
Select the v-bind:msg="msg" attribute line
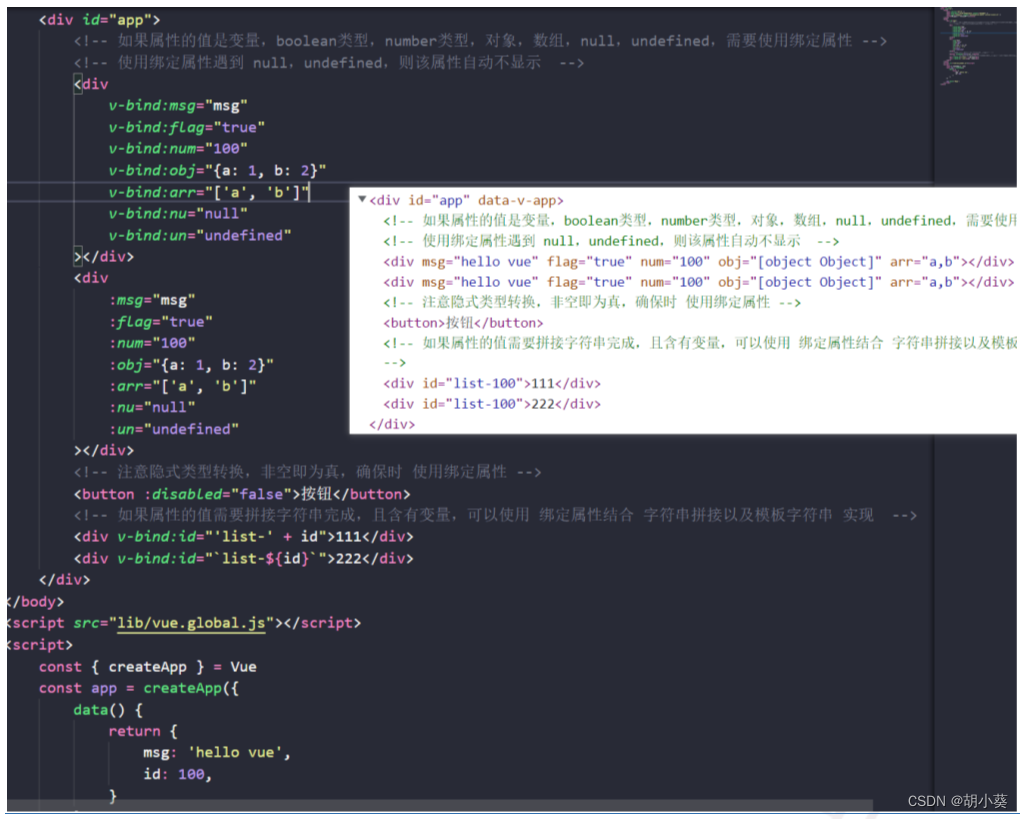(178, 105)
